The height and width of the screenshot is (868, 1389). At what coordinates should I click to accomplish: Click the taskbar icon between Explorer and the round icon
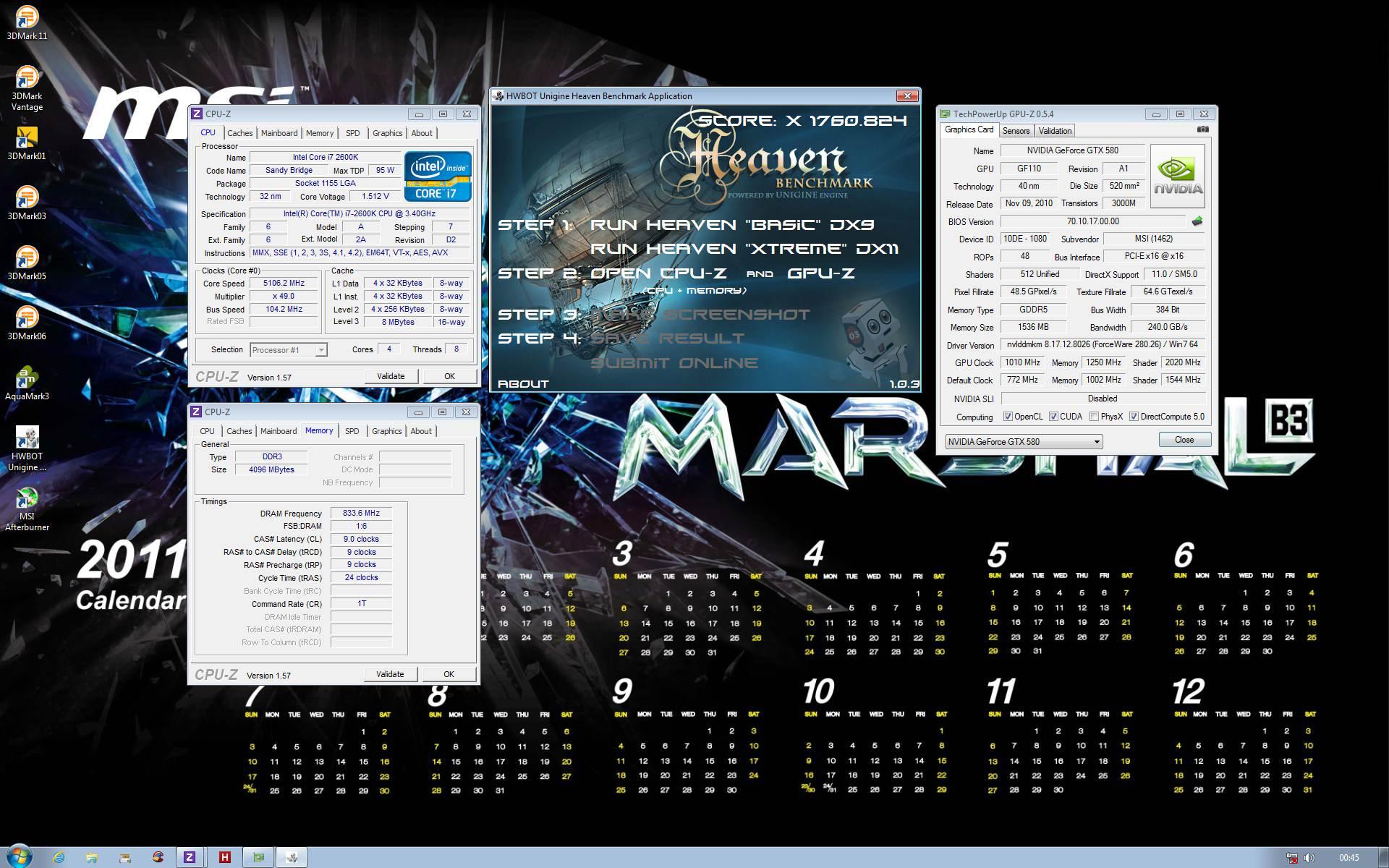click(125, 857)
